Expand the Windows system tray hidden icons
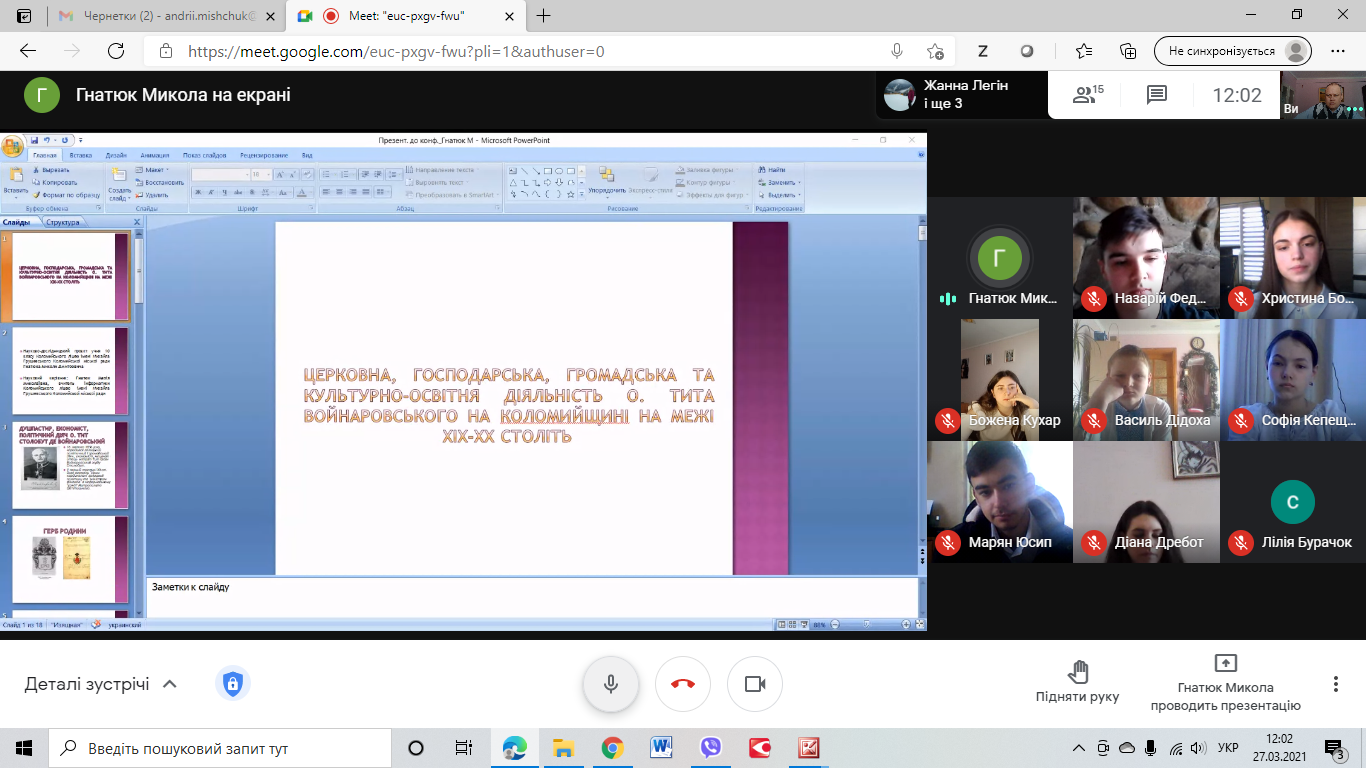1366x768 pixels. click(1078, 748)
